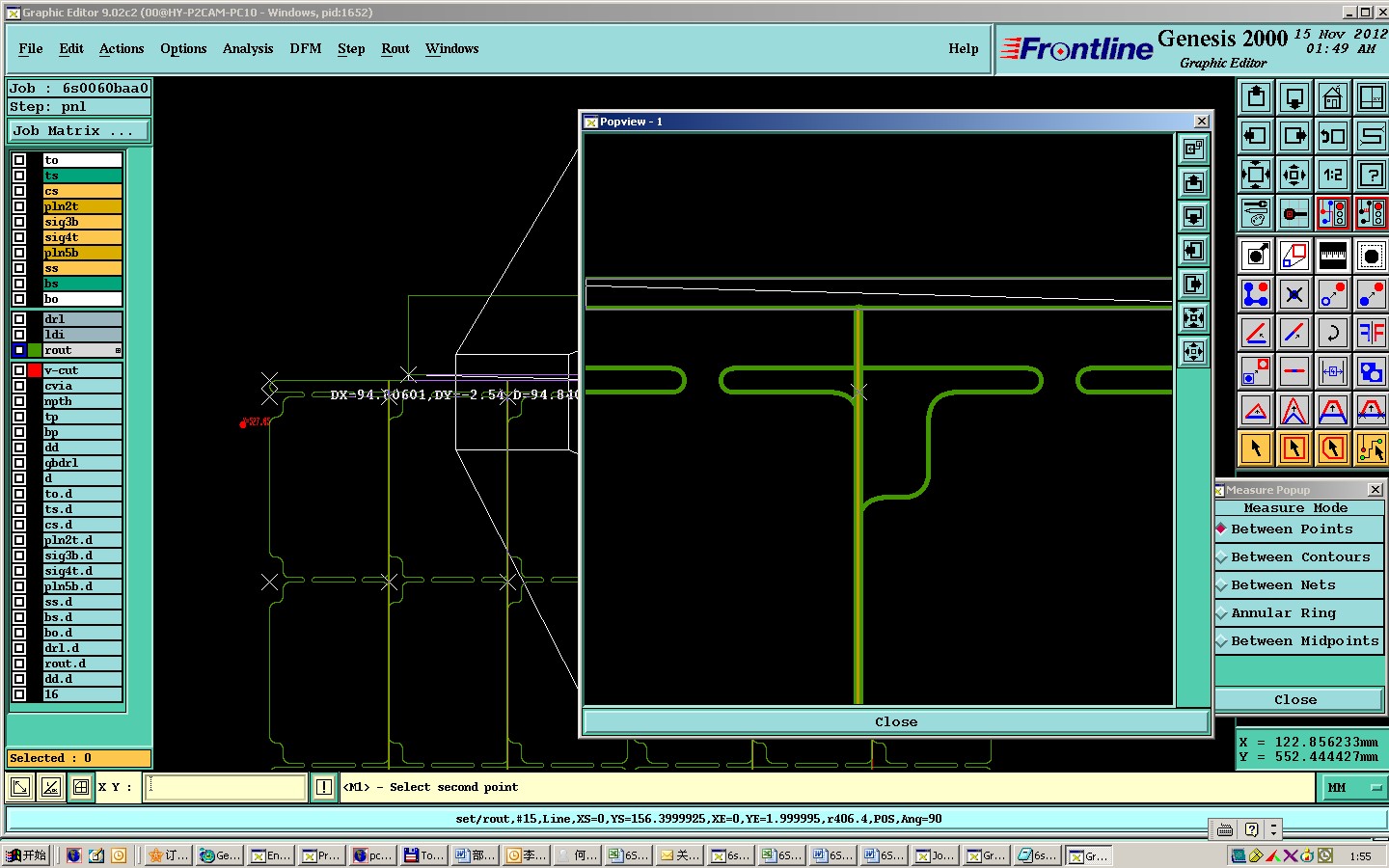
Task: Select Between Points measure mode
Action: [x=1298, y=529]
